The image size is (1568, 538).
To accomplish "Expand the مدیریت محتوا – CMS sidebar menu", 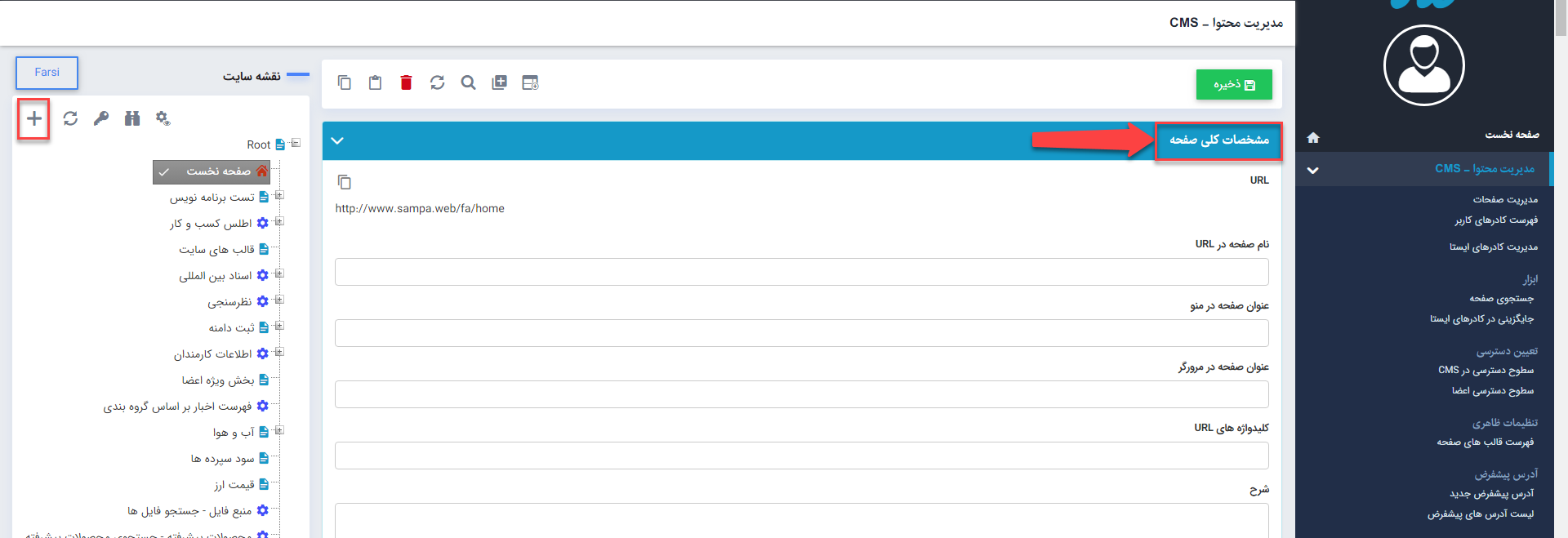I will pos(1312,170).
